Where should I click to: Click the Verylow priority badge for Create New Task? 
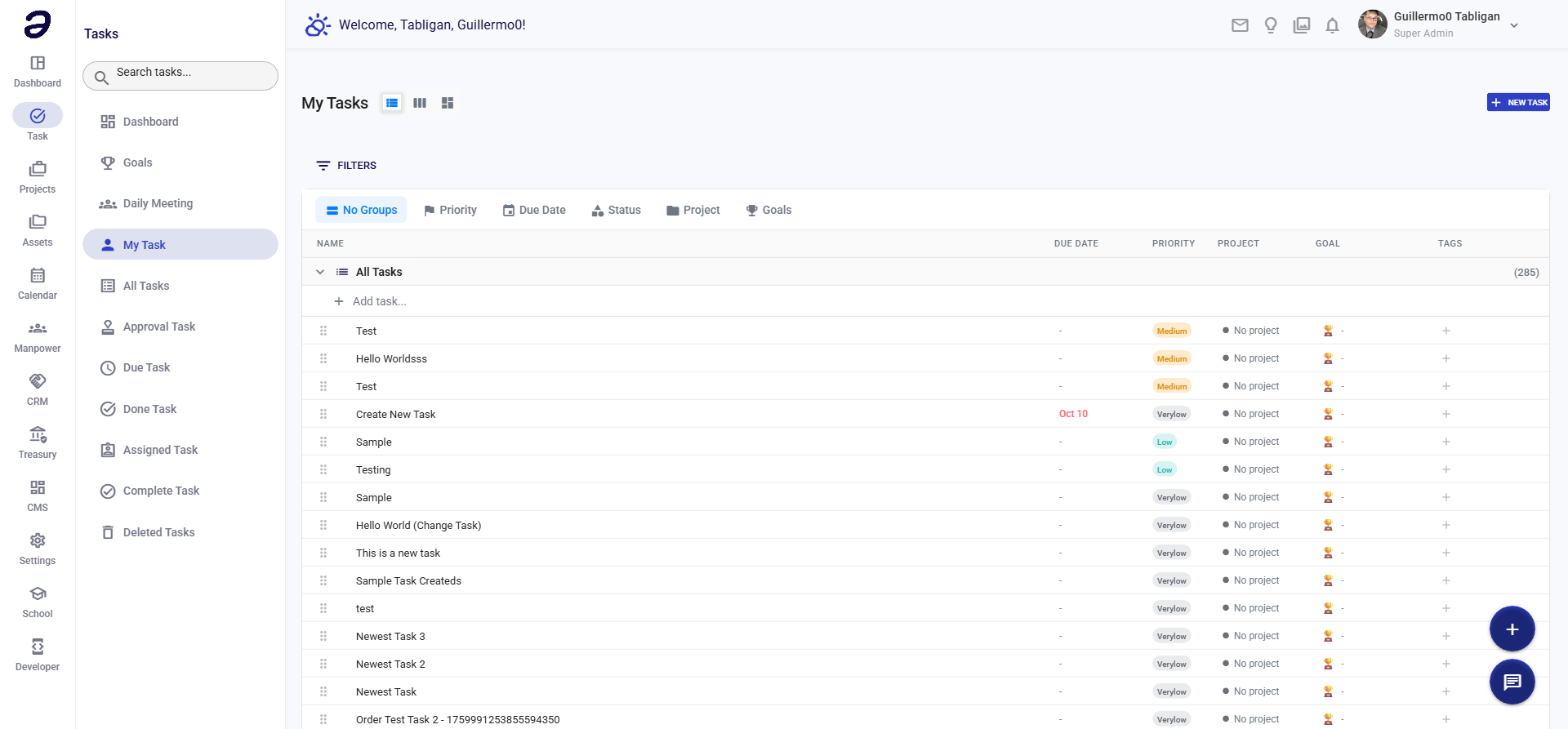(x=1172, y=414)
